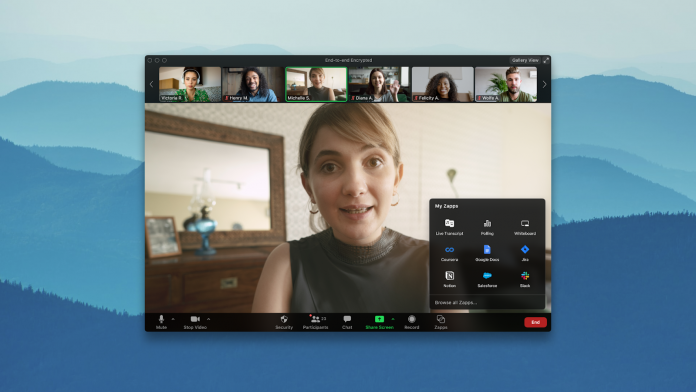Start recording the meeting
The image size is (696, 392).
coord(411,322)
